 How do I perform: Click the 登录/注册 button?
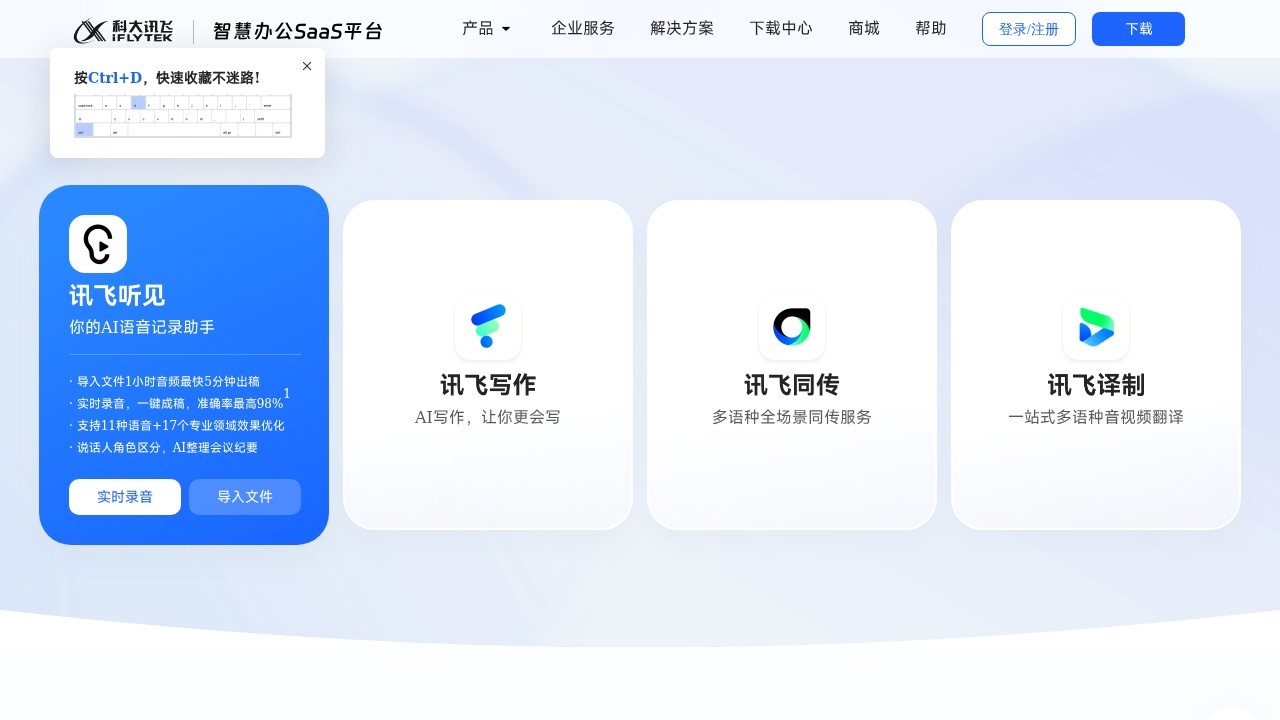[x=1029, y=29]
